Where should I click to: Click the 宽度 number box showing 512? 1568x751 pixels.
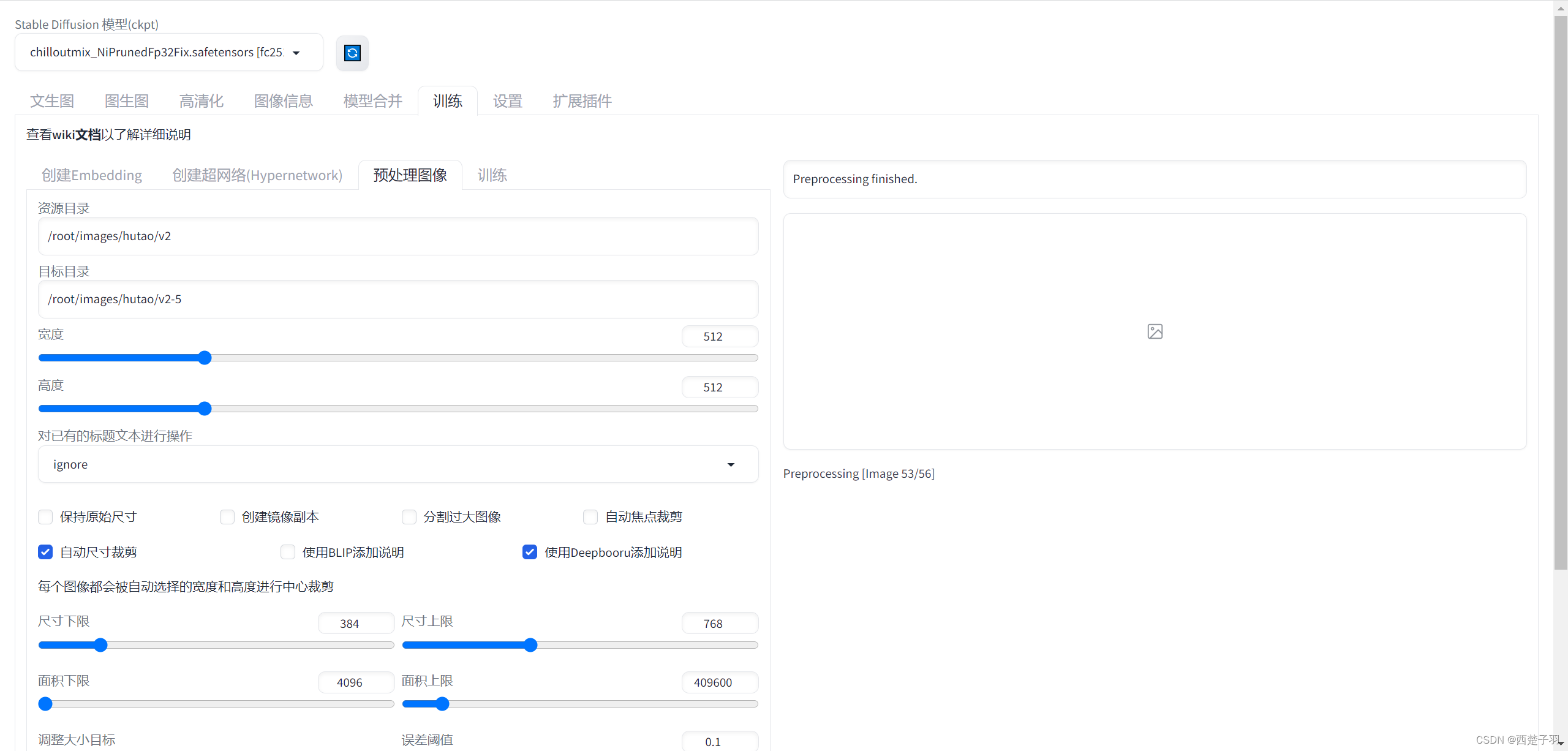pos(720,336)
